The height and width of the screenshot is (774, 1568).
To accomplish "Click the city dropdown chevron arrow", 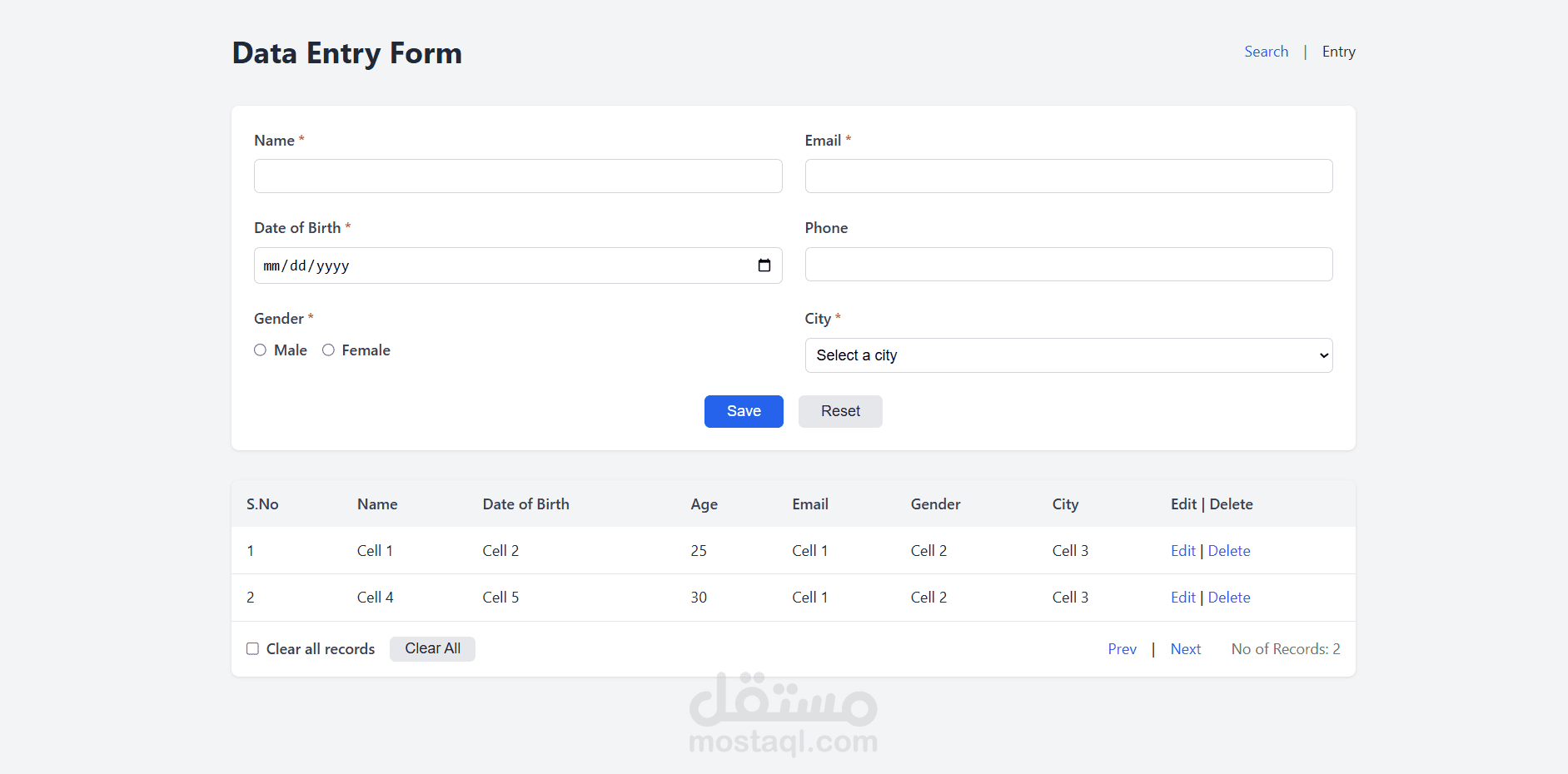I will pyautogui.click(x=1322, y=355).
